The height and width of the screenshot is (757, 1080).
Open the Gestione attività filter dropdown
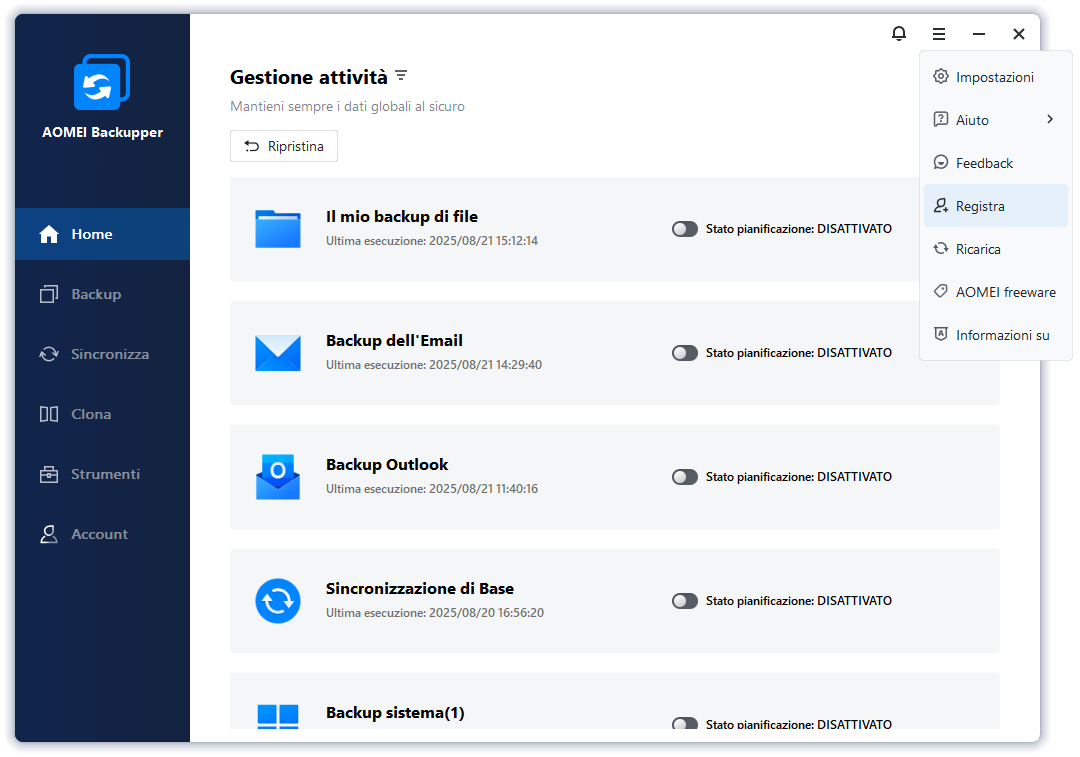point(401,76)
